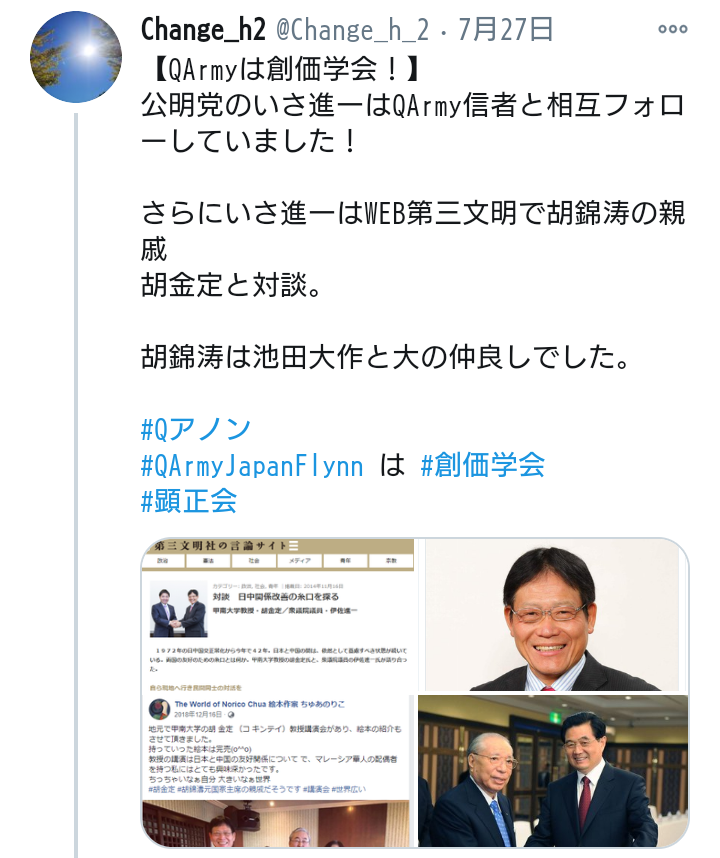Open the #顕正会 hashtag
This screenshot has width=720, height=858.
[x=189, y=501]
